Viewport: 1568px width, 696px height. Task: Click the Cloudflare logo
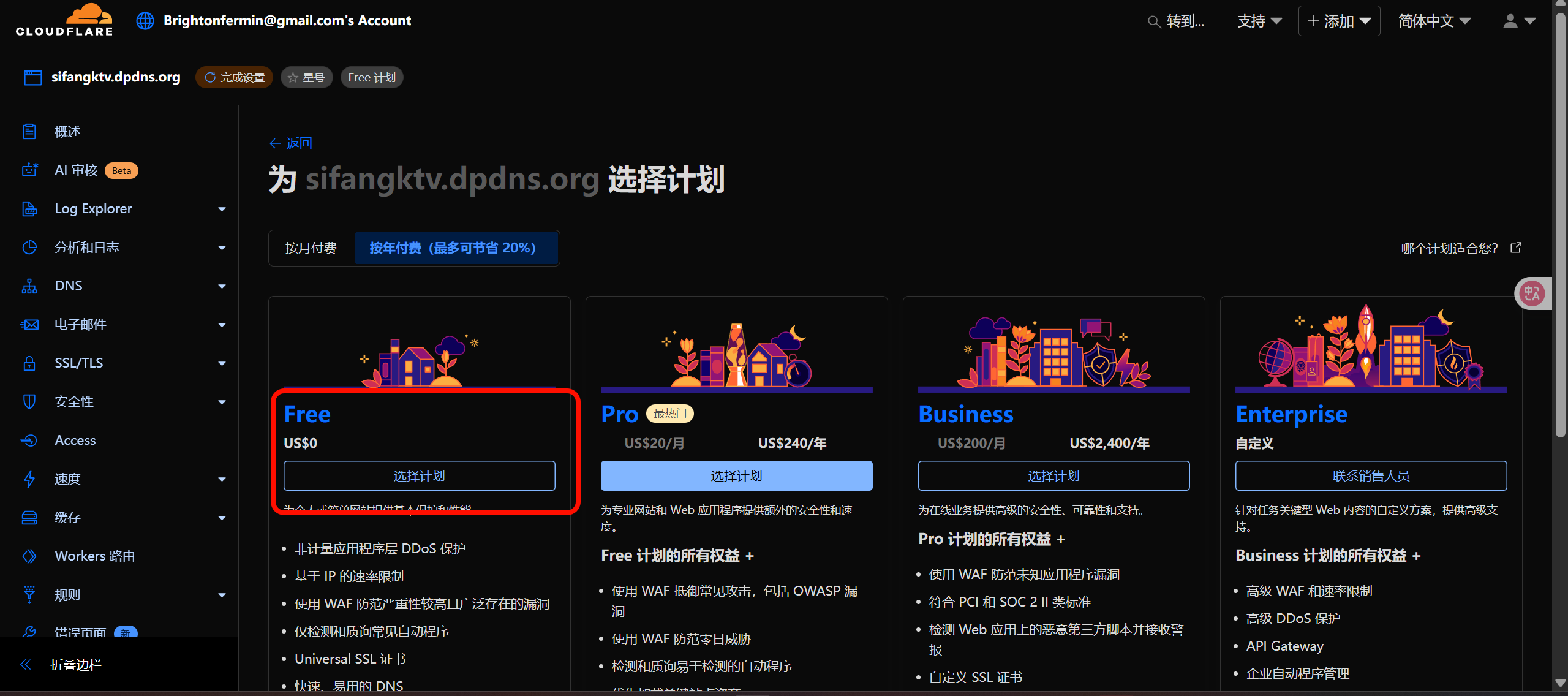tap(64, 20)
